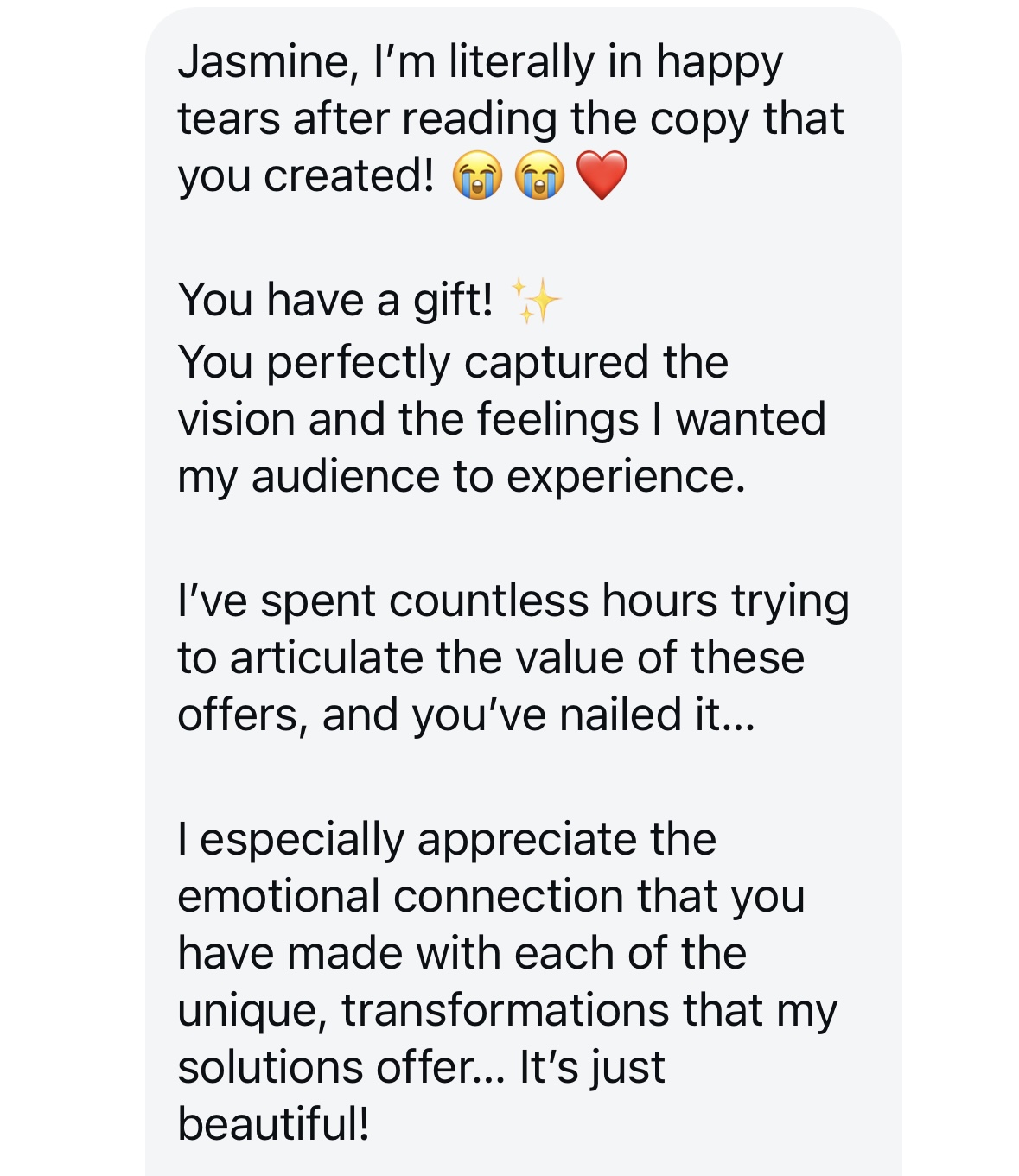Click the text "offers, and you've nailed it..."
Screen dimensions: 1019x1176
(466, 715)
